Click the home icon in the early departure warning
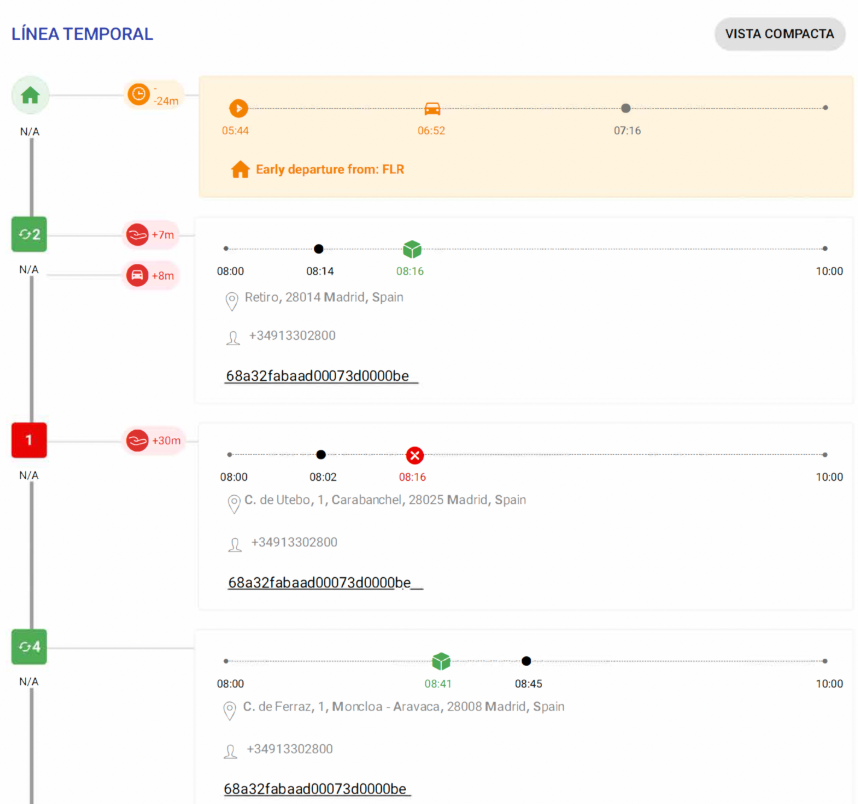Image resolution: width=858 pixels, height=804 pixels. [240, 169]
